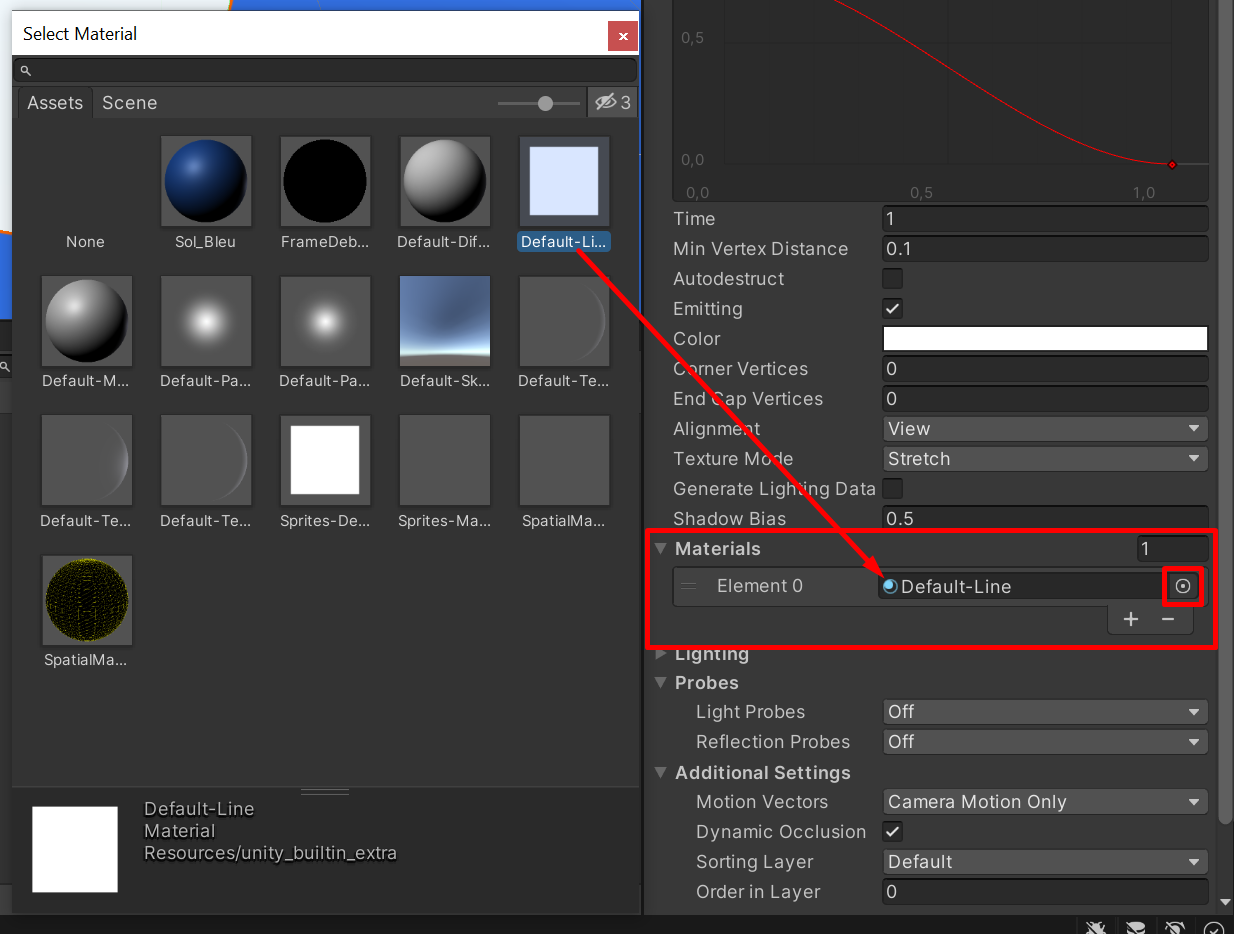Remove material element with minus button
This screenshot has height=934, width=1234.
[1168, 619]
